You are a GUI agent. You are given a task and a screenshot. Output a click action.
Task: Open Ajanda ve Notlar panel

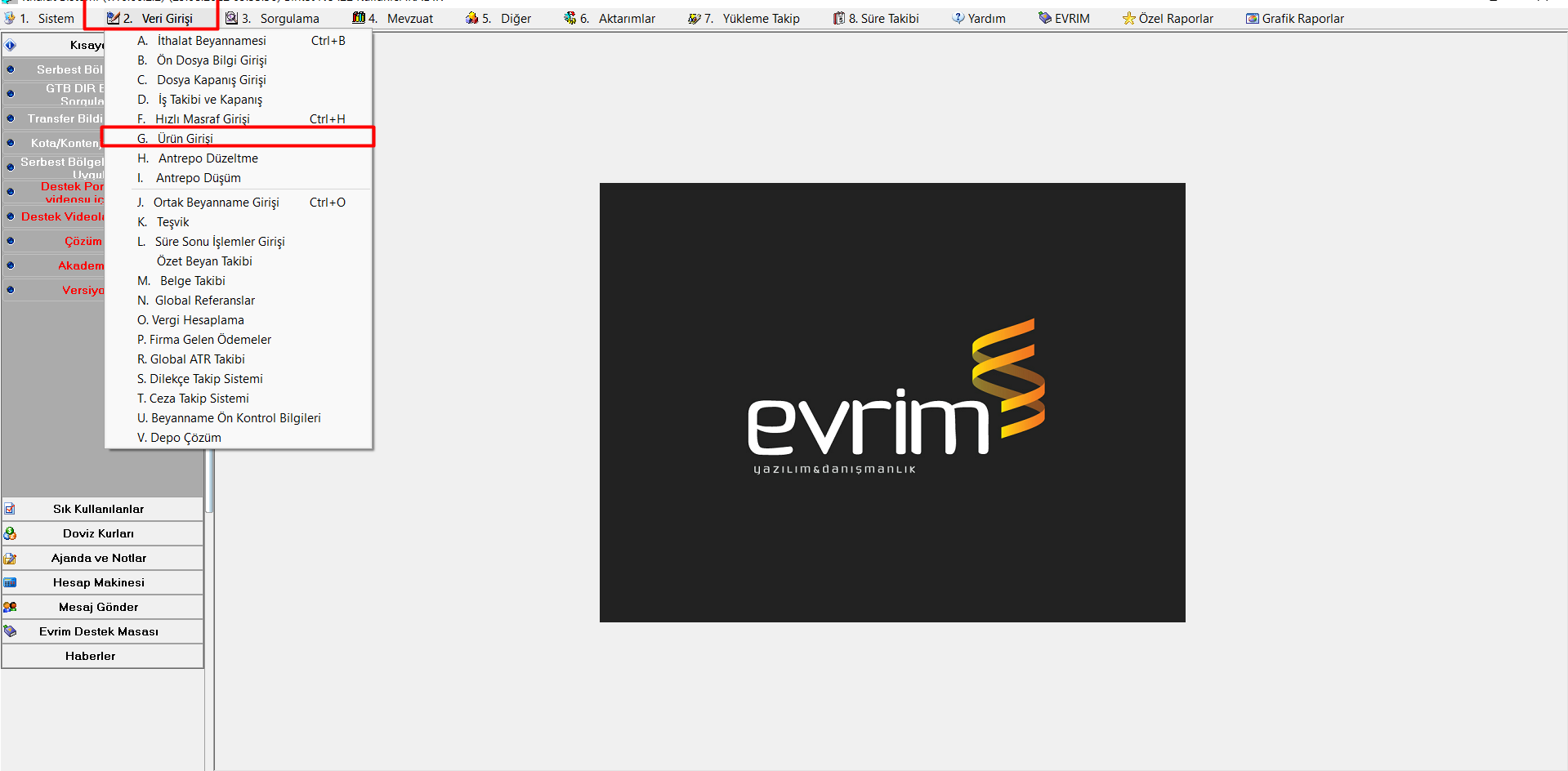[102, 558]
